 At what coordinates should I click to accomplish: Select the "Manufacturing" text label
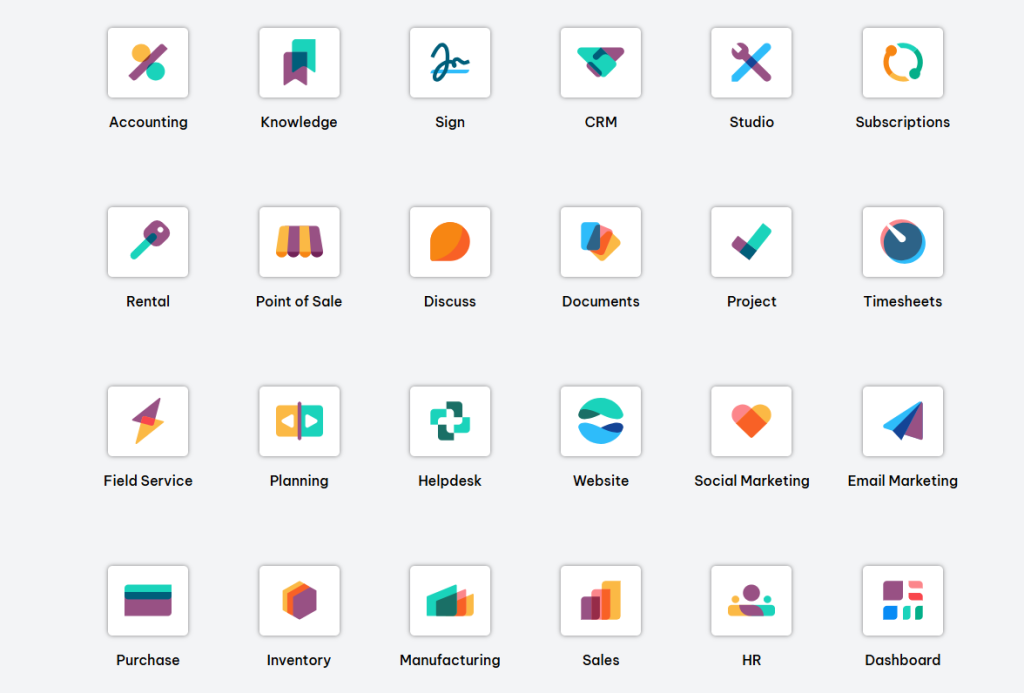[450, 660]
